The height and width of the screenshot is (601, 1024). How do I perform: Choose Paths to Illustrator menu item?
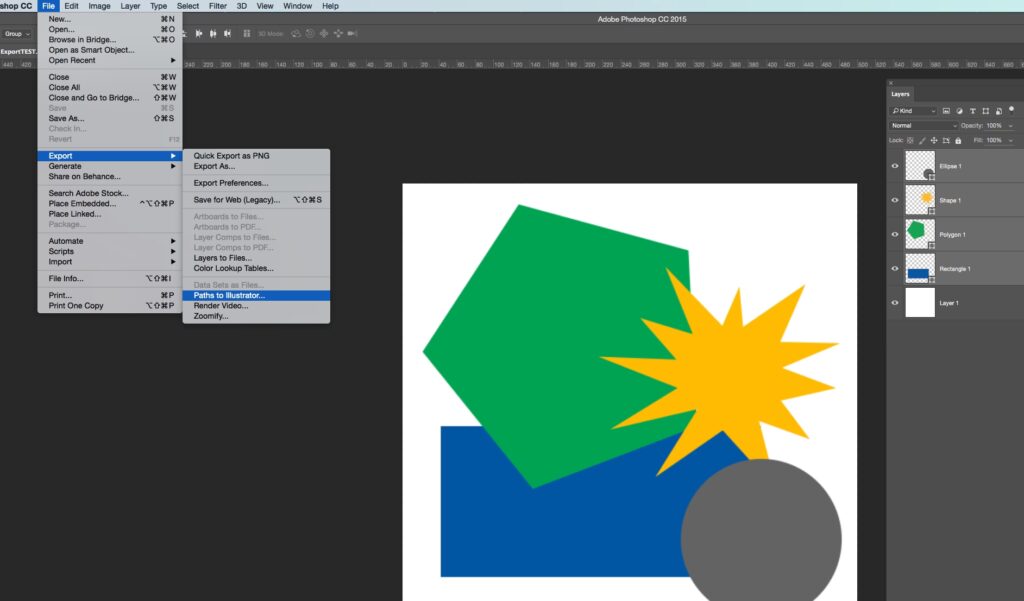tap(230, 295)
